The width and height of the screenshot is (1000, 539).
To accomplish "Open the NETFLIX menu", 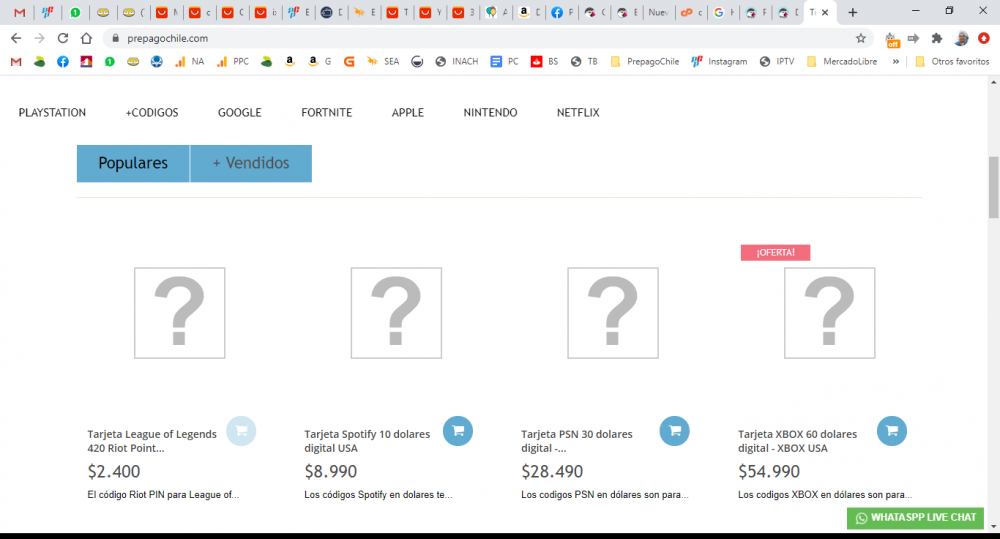I will (578, 113).
